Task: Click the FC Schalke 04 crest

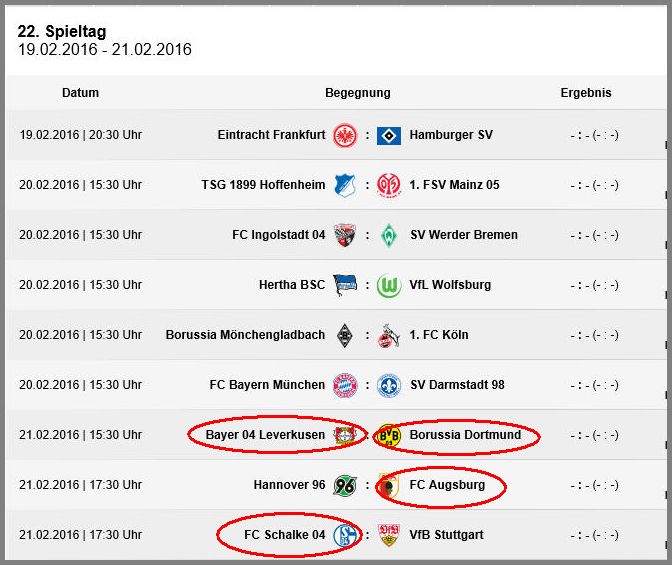Action: pyautogui.click(x=345, y=535)
